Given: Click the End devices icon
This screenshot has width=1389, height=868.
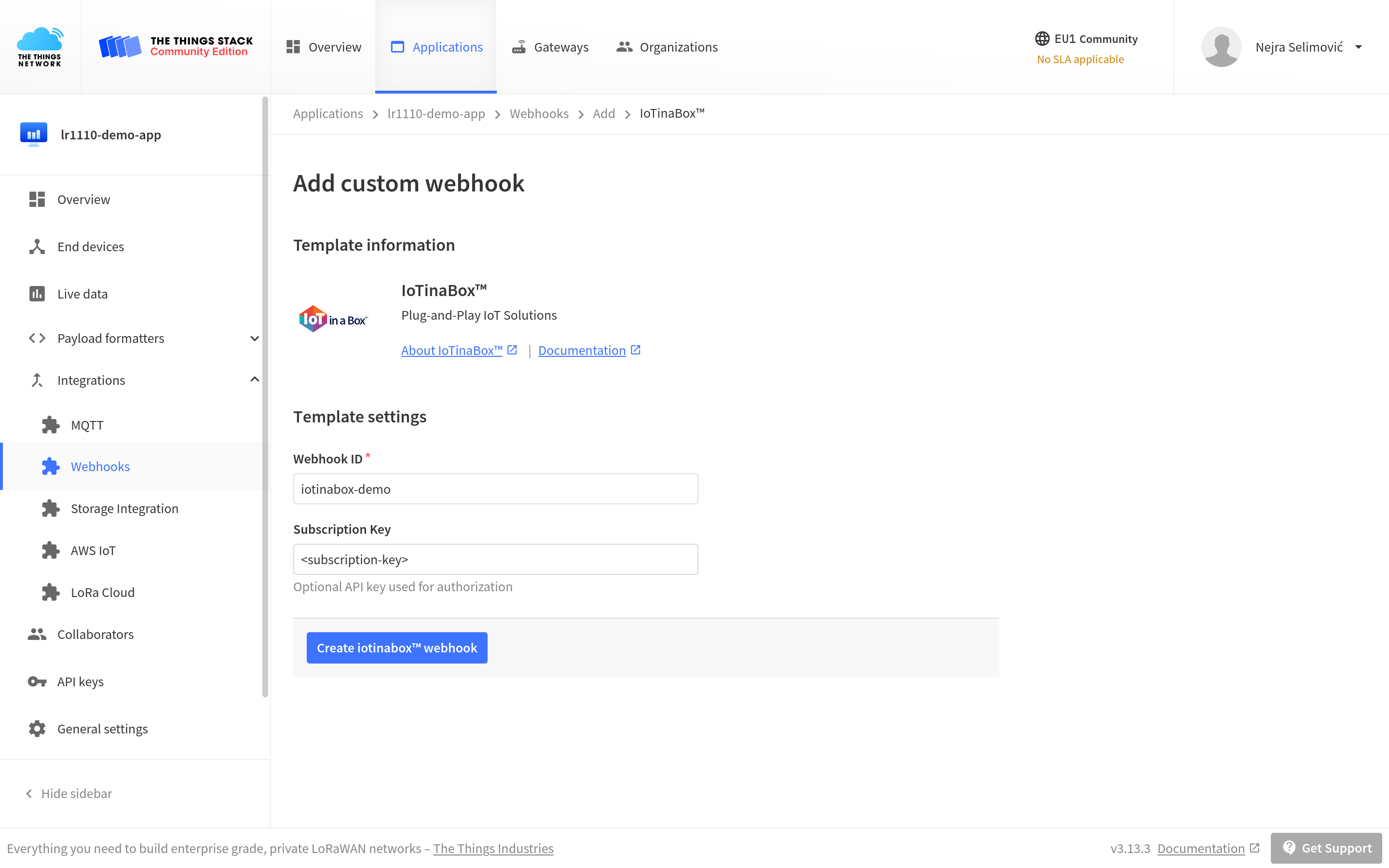Looking at the screenshot, I should 37,245.
